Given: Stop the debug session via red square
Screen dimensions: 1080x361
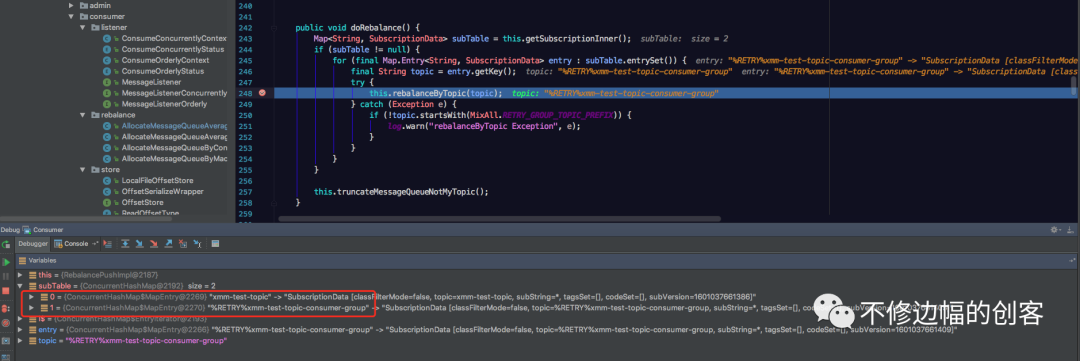Looking at the screenshot, I should (x=6, y=291).
